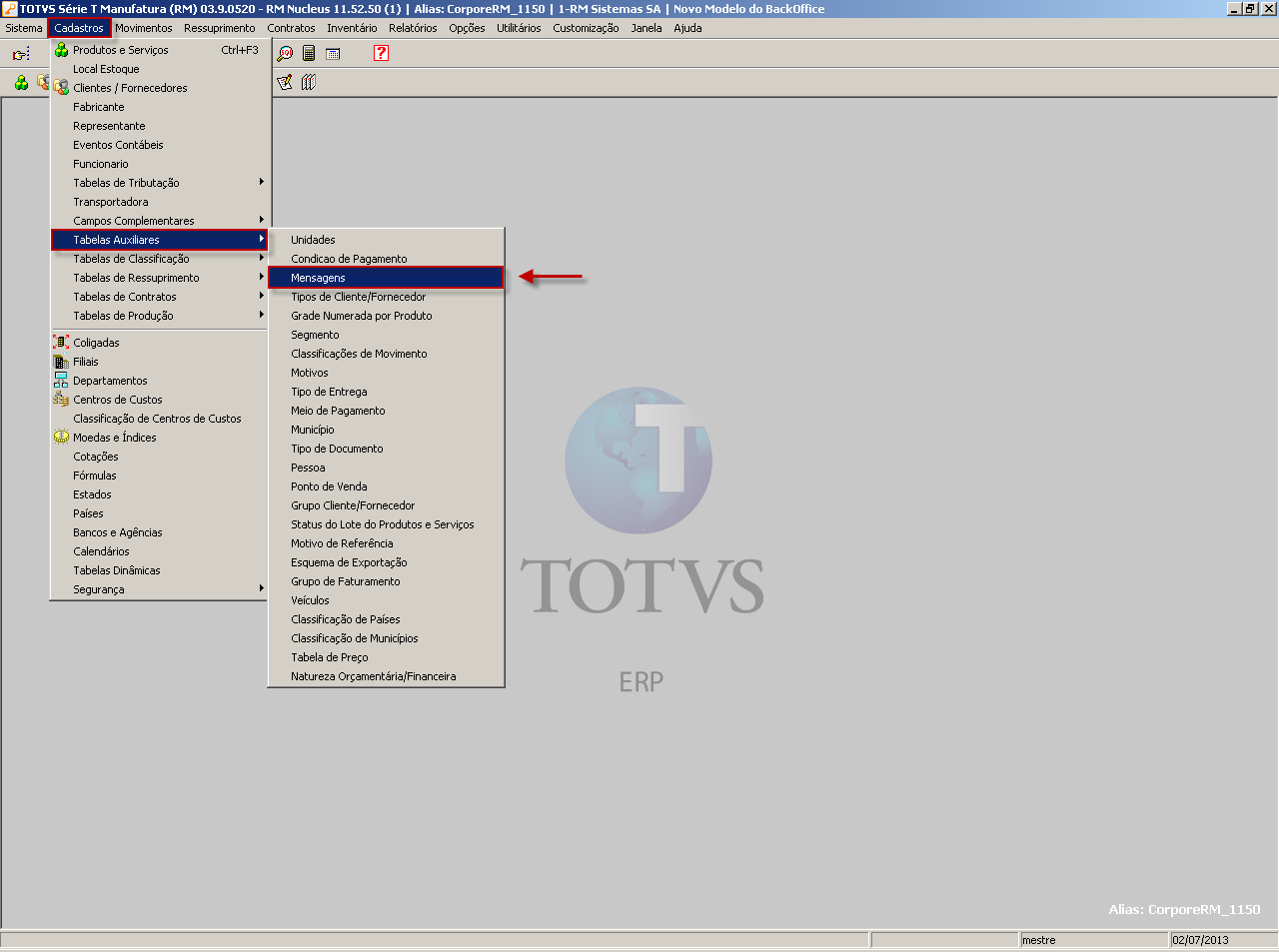The width and height of the screenshot is (1279, 952).
Task: Select Segmento in the submenu
Action: click(x=386, y=335)
